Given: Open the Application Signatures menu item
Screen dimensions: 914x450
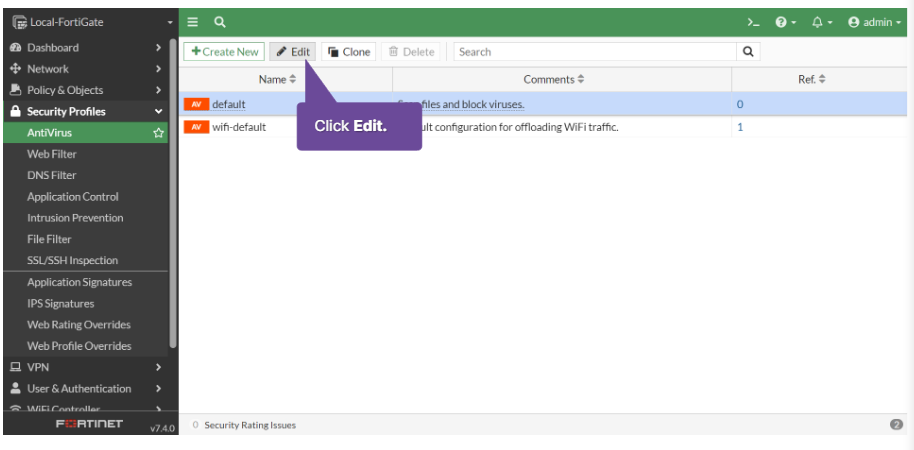Looking at the screenshot, I should (80, 282).
